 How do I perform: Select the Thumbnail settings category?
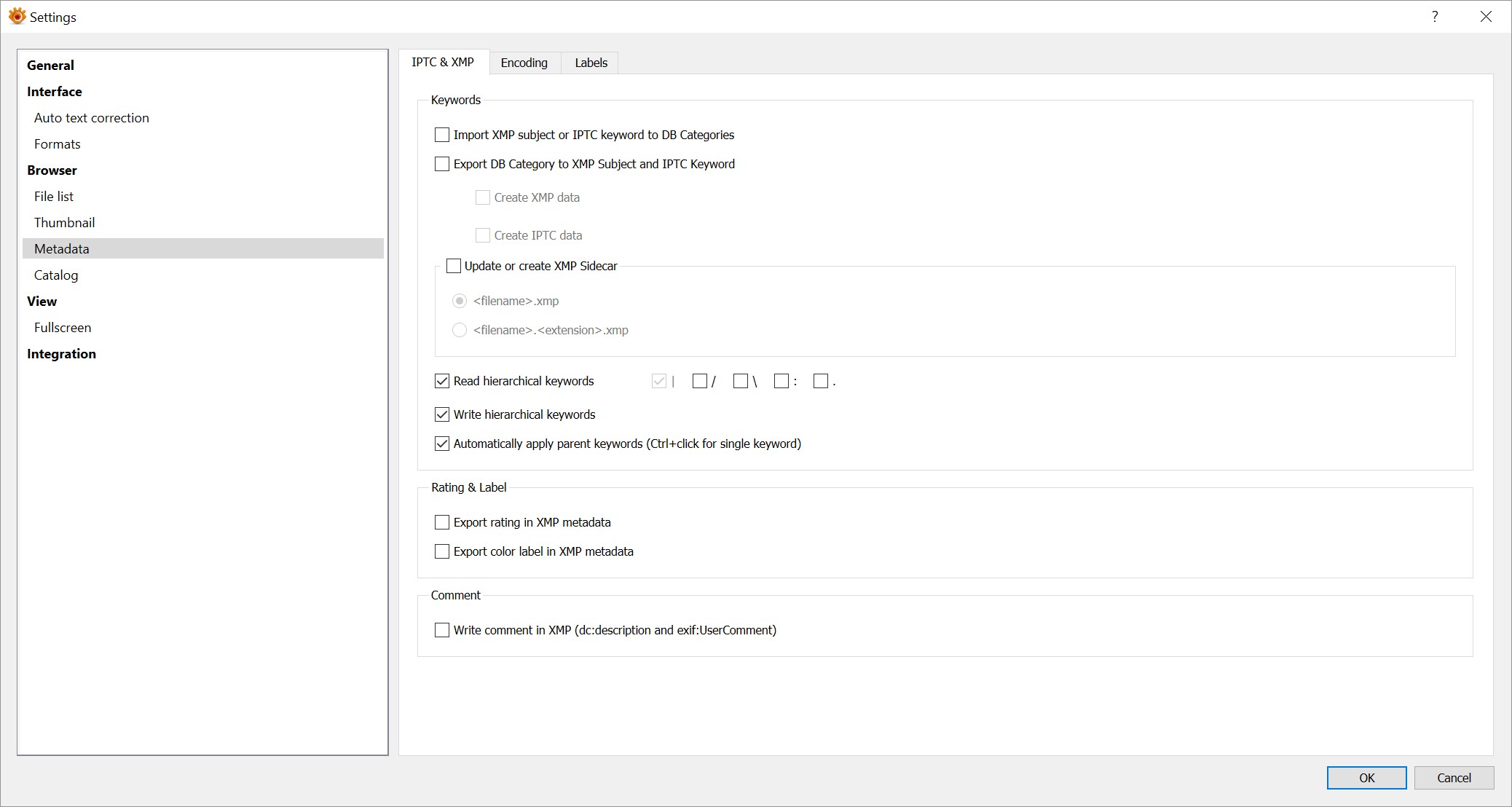64,223
